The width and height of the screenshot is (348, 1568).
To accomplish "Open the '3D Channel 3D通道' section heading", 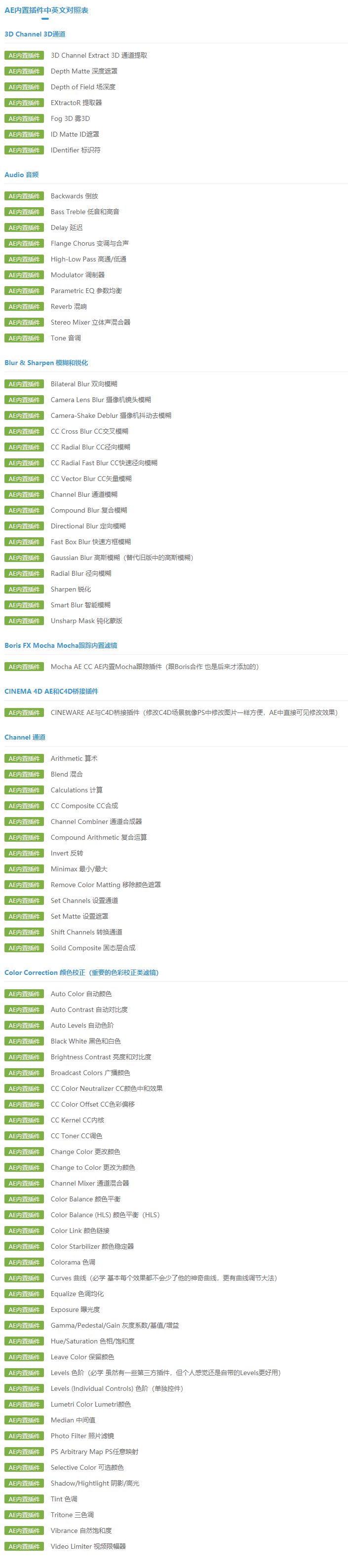I will coord(35,34).
